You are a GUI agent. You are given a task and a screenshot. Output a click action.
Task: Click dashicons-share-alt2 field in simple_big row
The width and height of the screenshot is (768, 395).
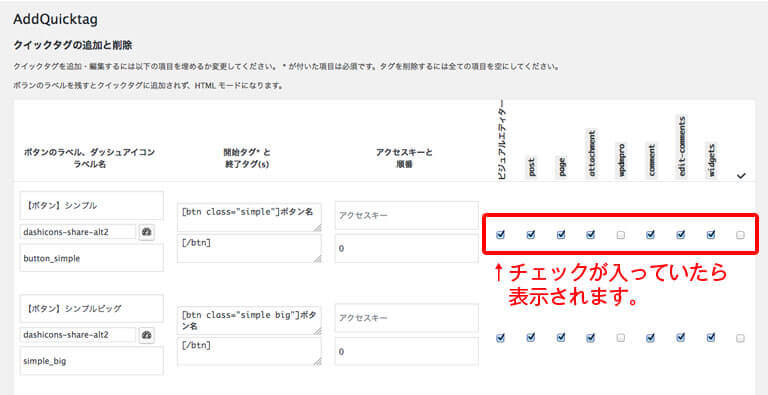78,335
